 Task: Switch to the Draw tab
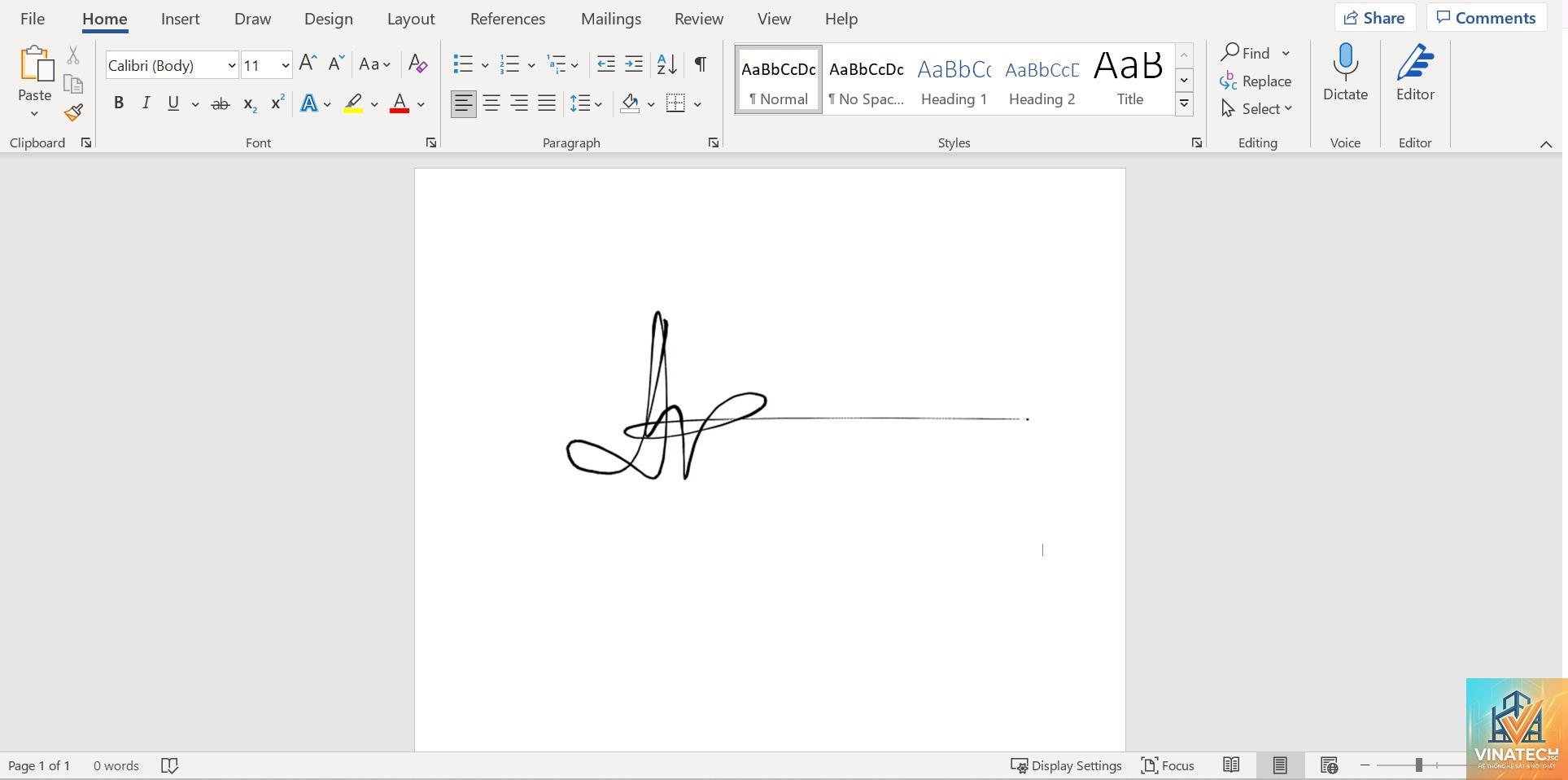coord(252,18)
